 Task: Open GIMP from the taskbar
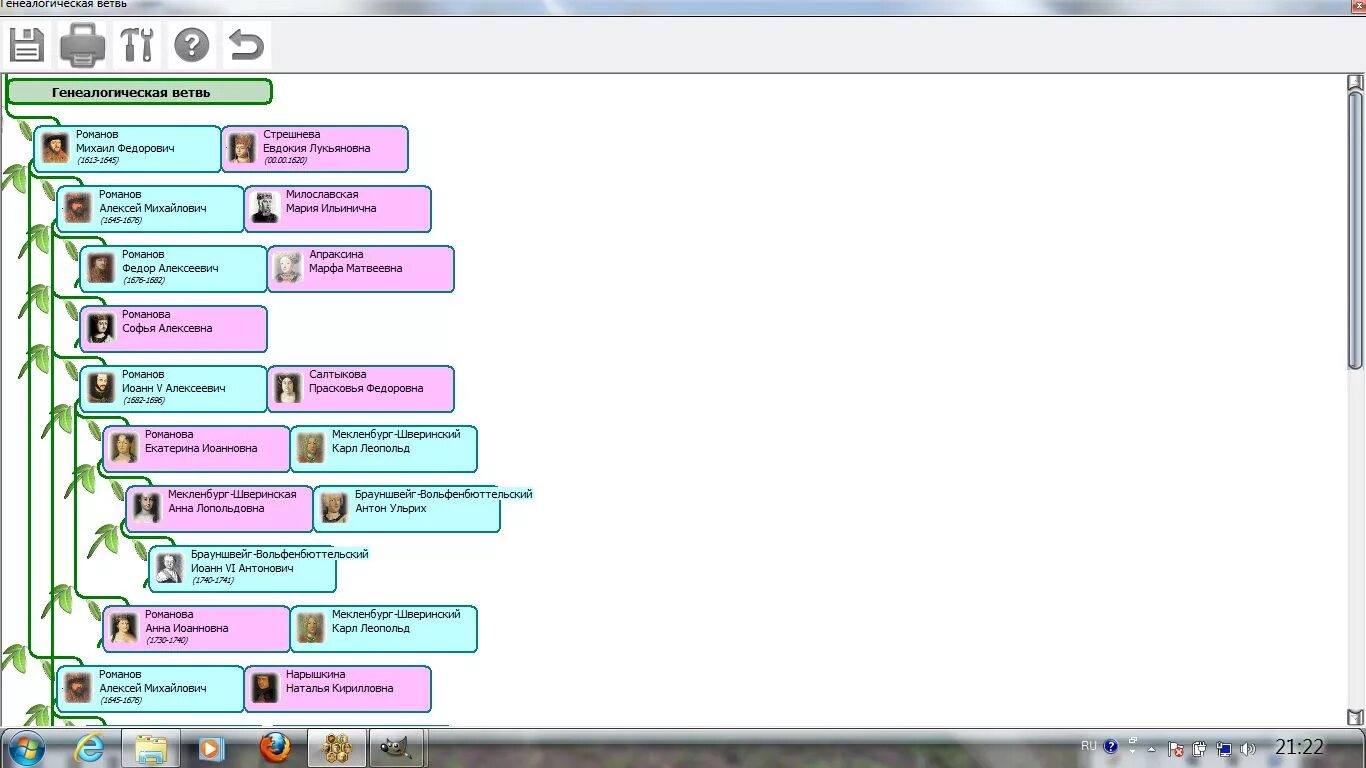click(x=398, y=748)
